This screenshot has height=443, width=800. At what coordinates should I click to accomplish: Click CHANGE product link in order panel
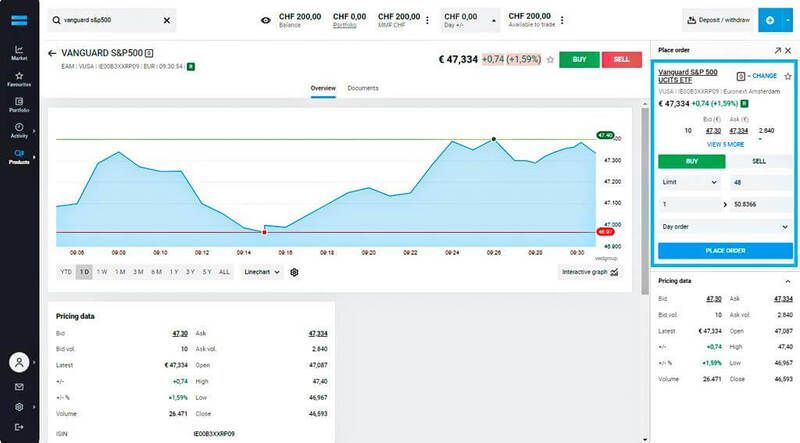(764, 76)
